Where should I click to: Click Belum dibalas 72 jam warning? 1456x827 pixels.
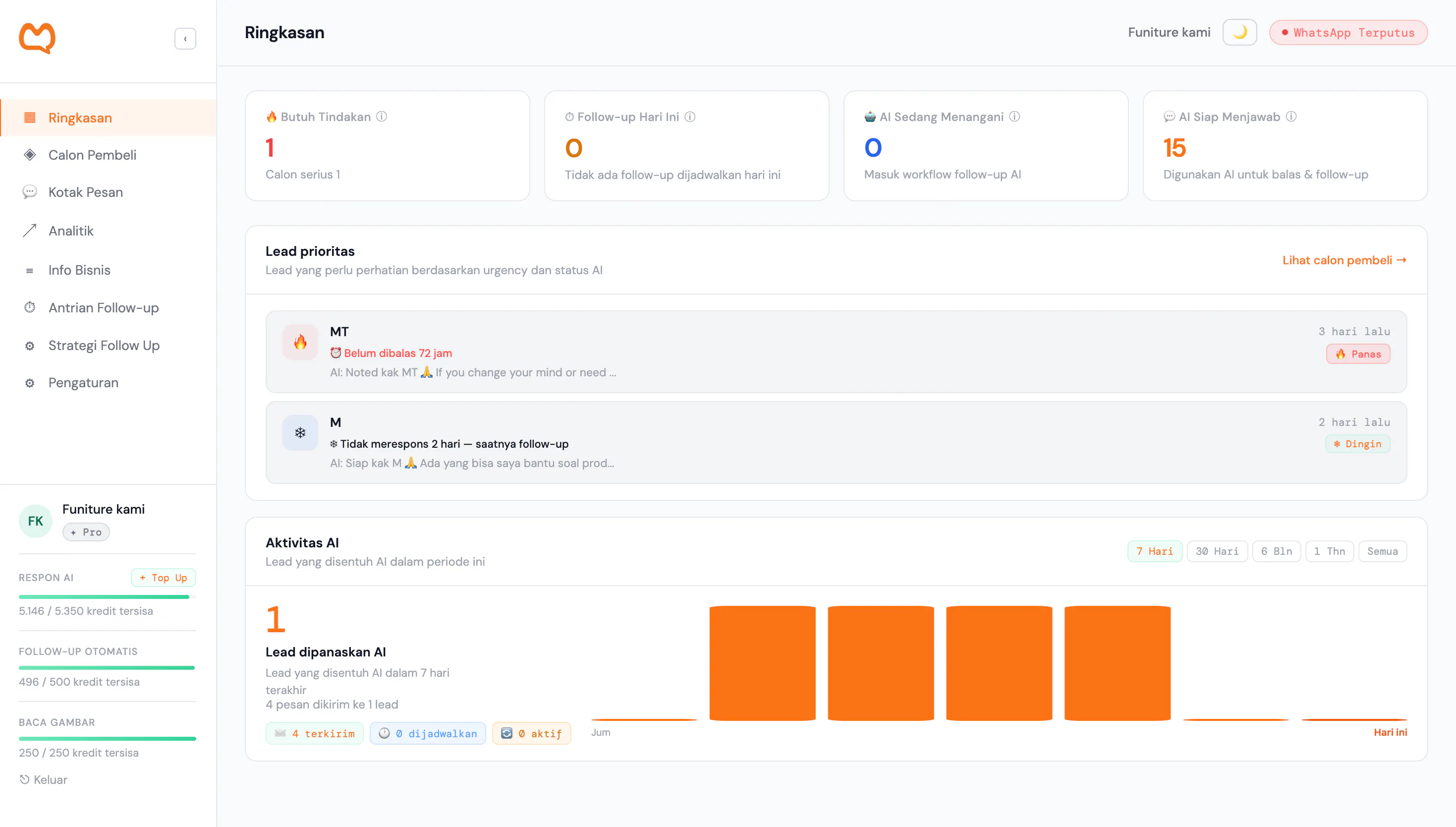point(391,353)
